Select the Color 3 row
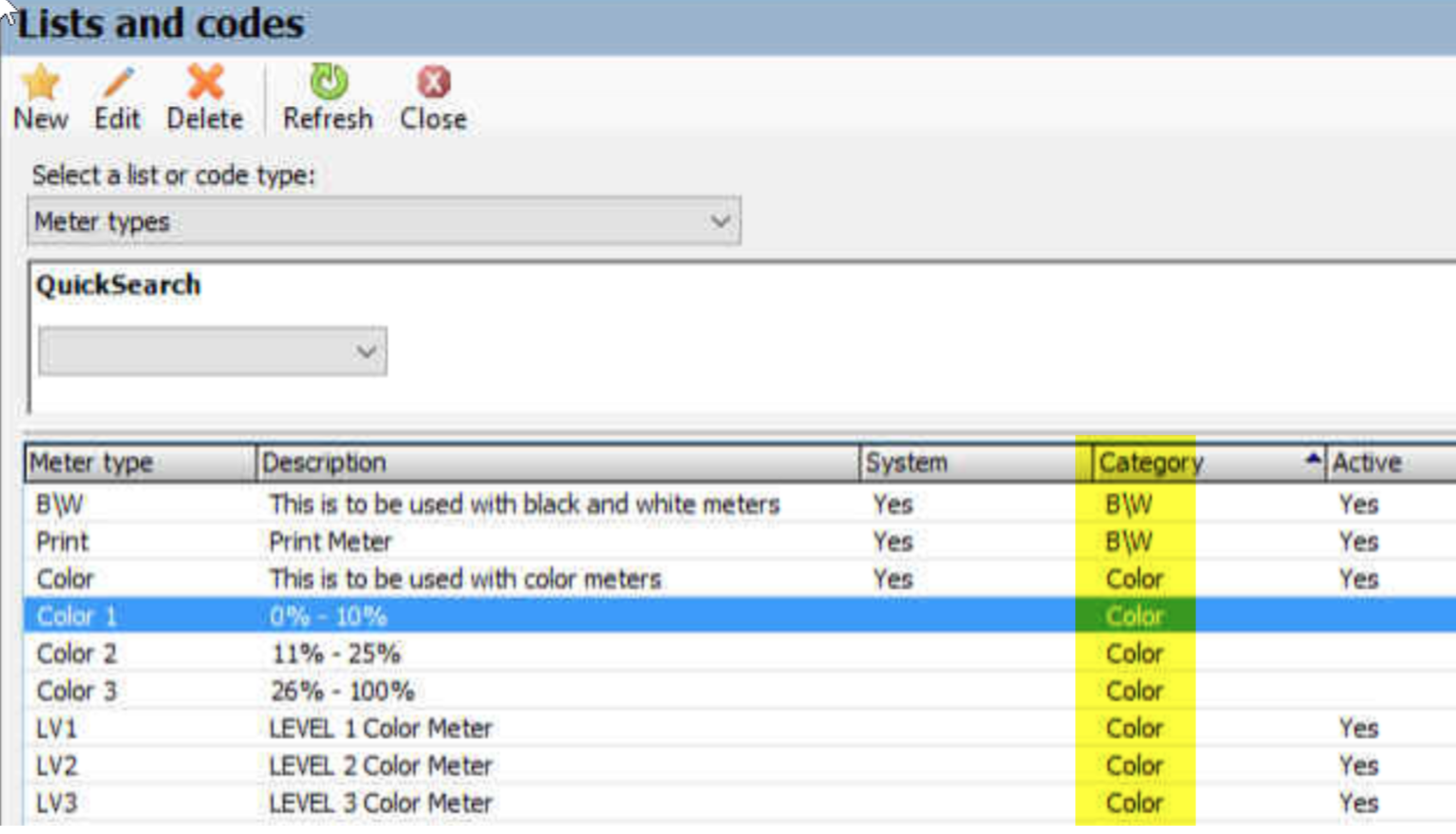This screenshot has height=834, width=1456. [x=740, y=691]
